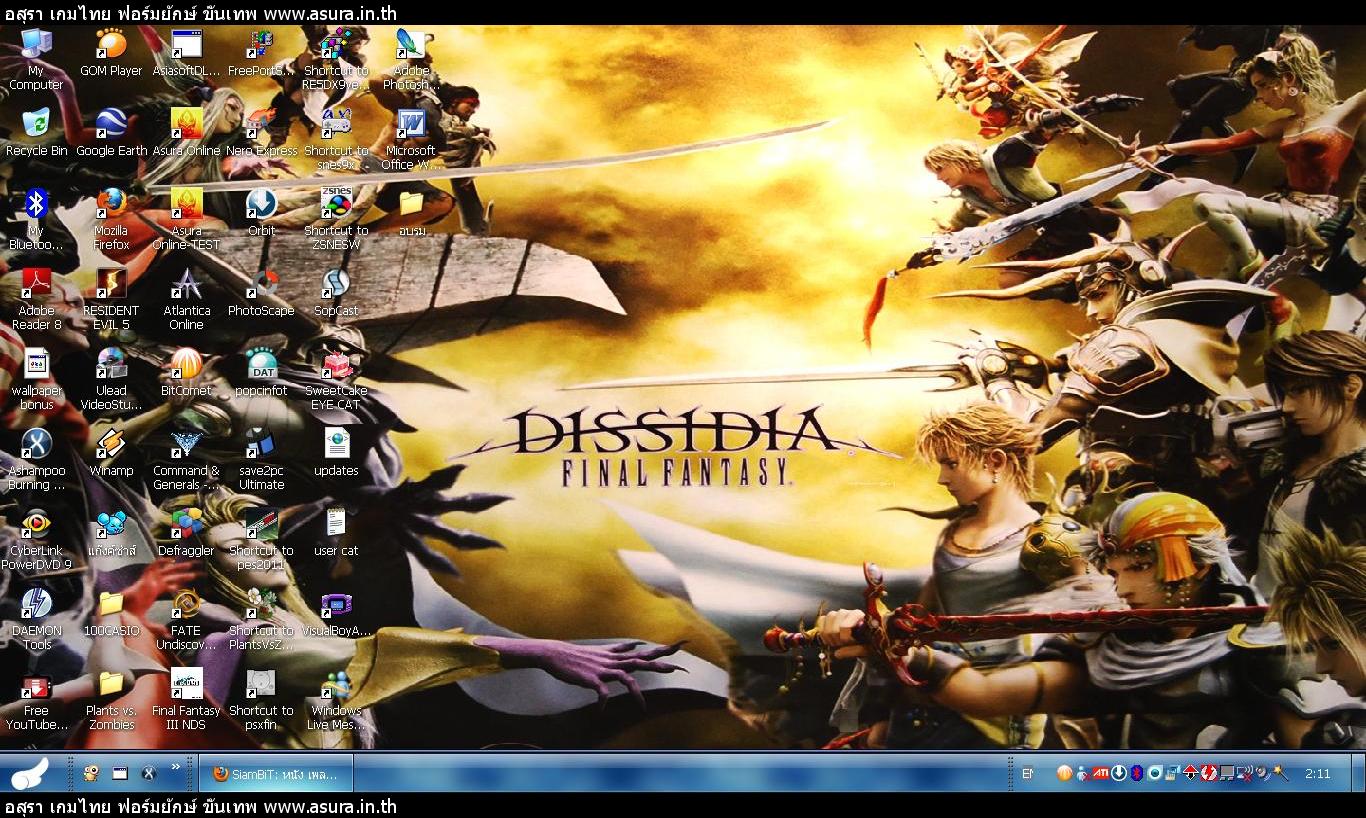
Task: Launch Winamp shortcut
Action: tap(111, 453)
